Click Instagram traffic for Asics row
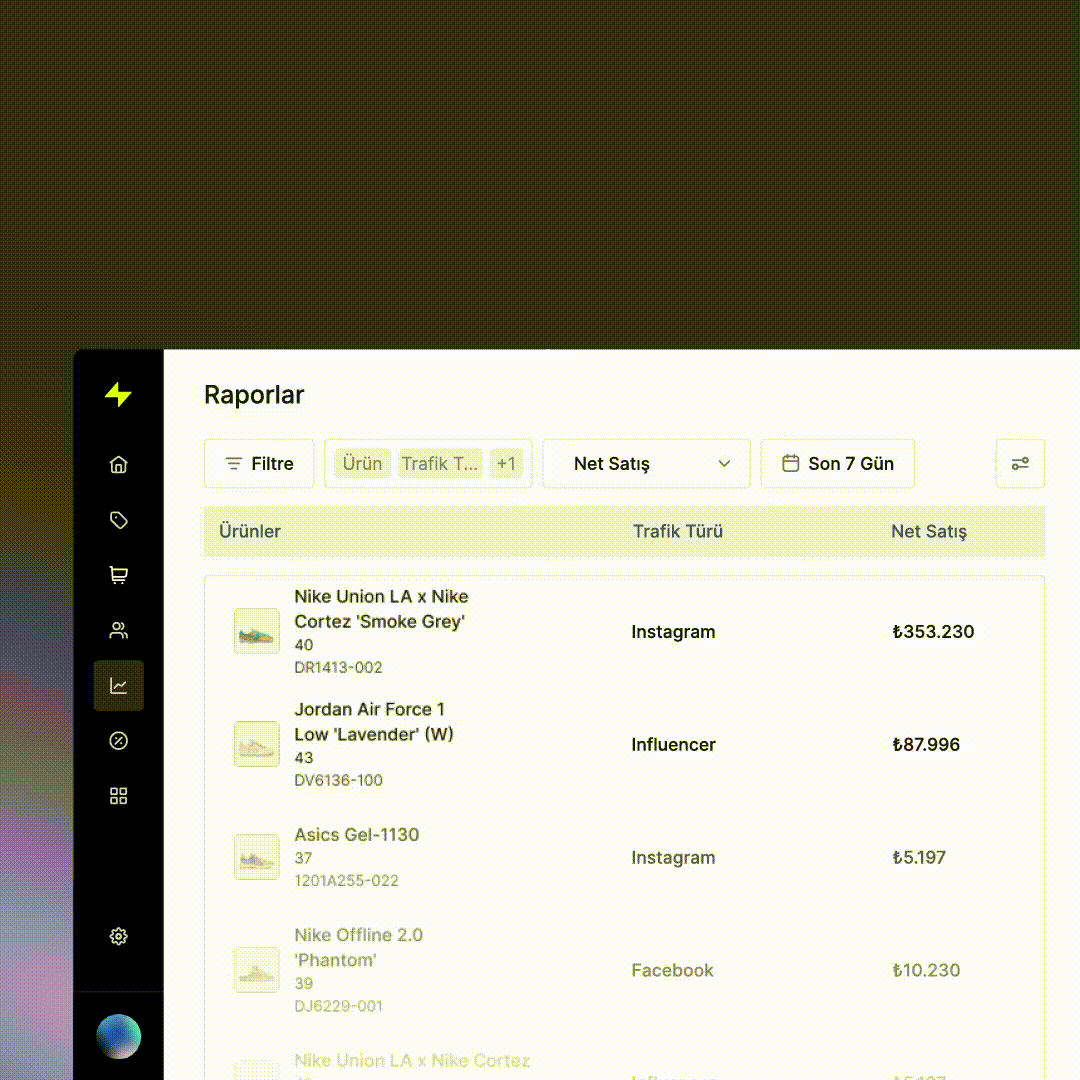This screenshot has height=1080, width=1080. pos(674,858)
